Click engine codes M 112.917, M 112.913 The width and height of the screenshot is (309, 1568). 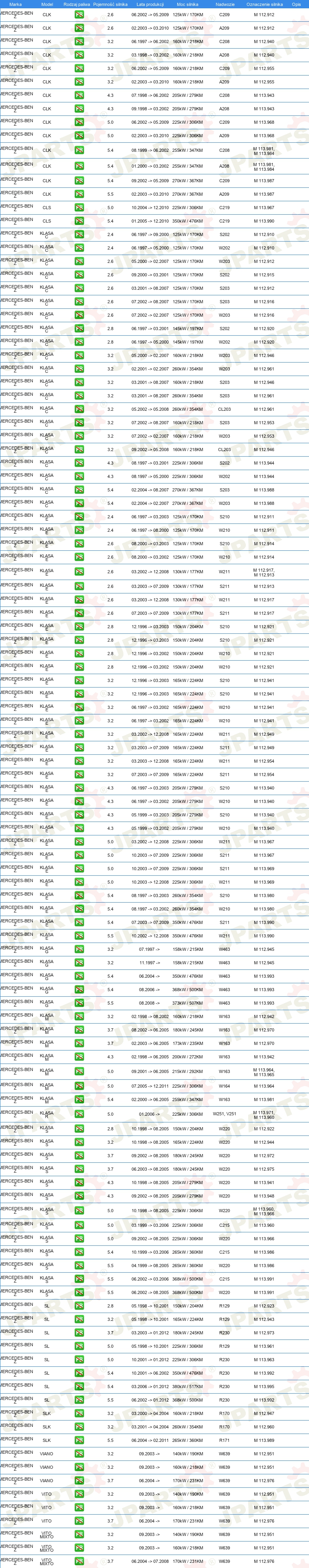click(264, 572)
